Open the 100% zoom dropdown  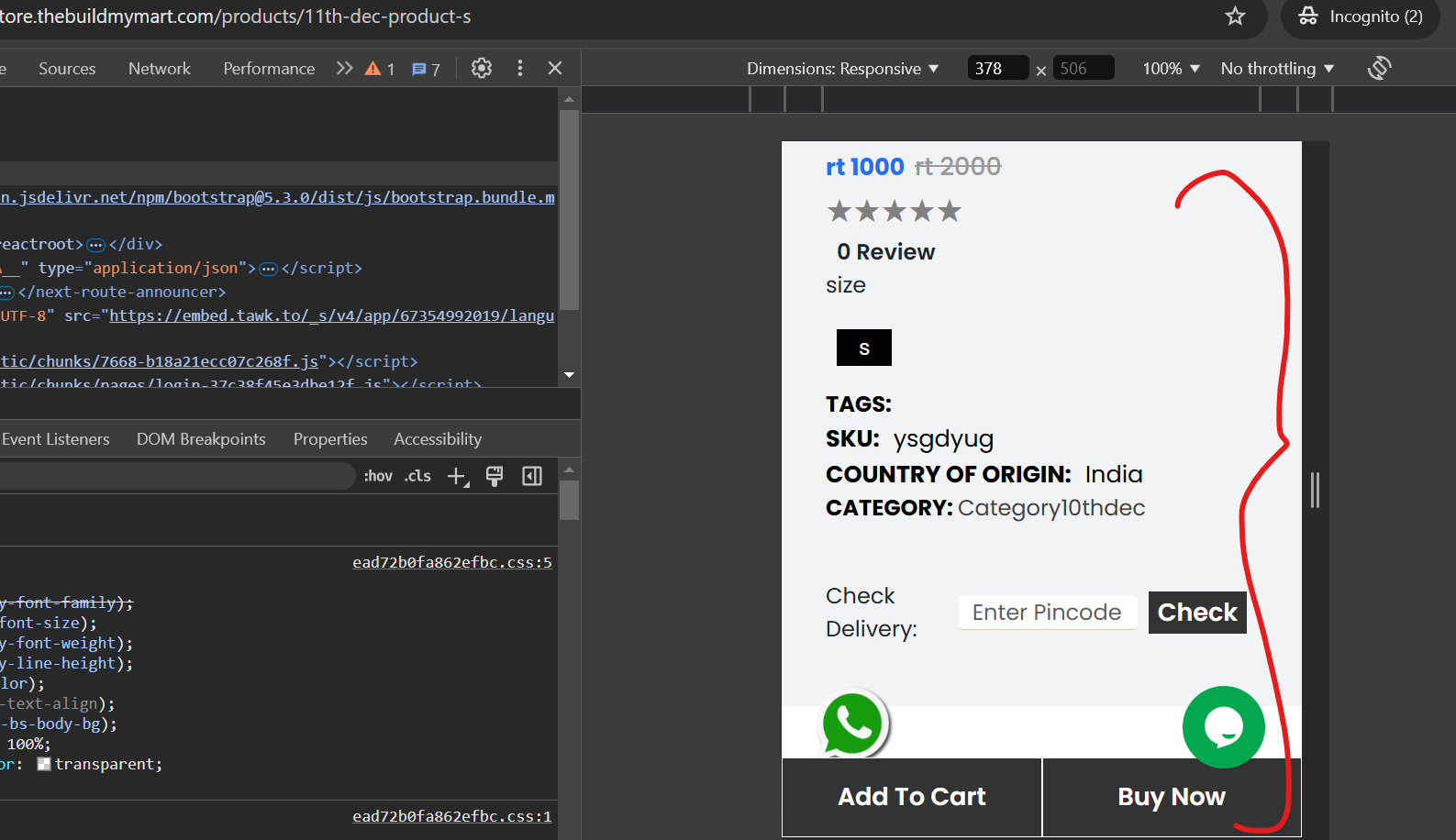point(1171,69)
